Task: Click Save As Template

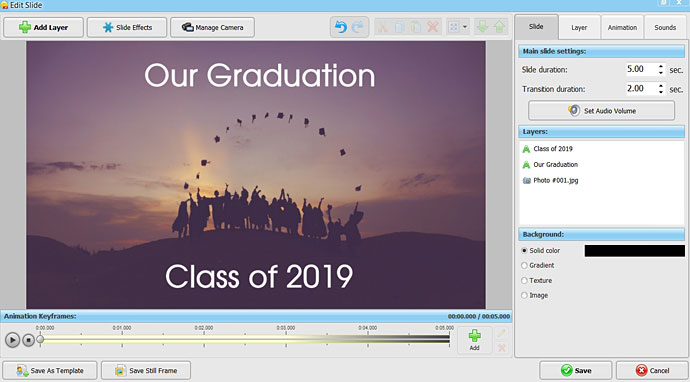Action: tap(50, 371)
